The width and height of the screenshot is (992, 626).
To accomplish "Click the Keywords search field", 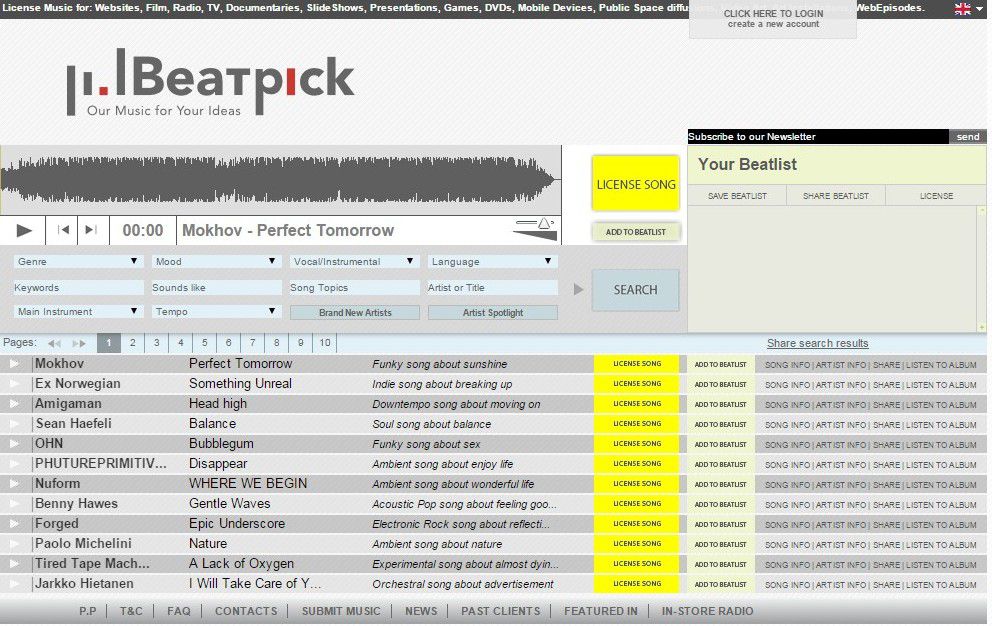I will tap(78, 288).
